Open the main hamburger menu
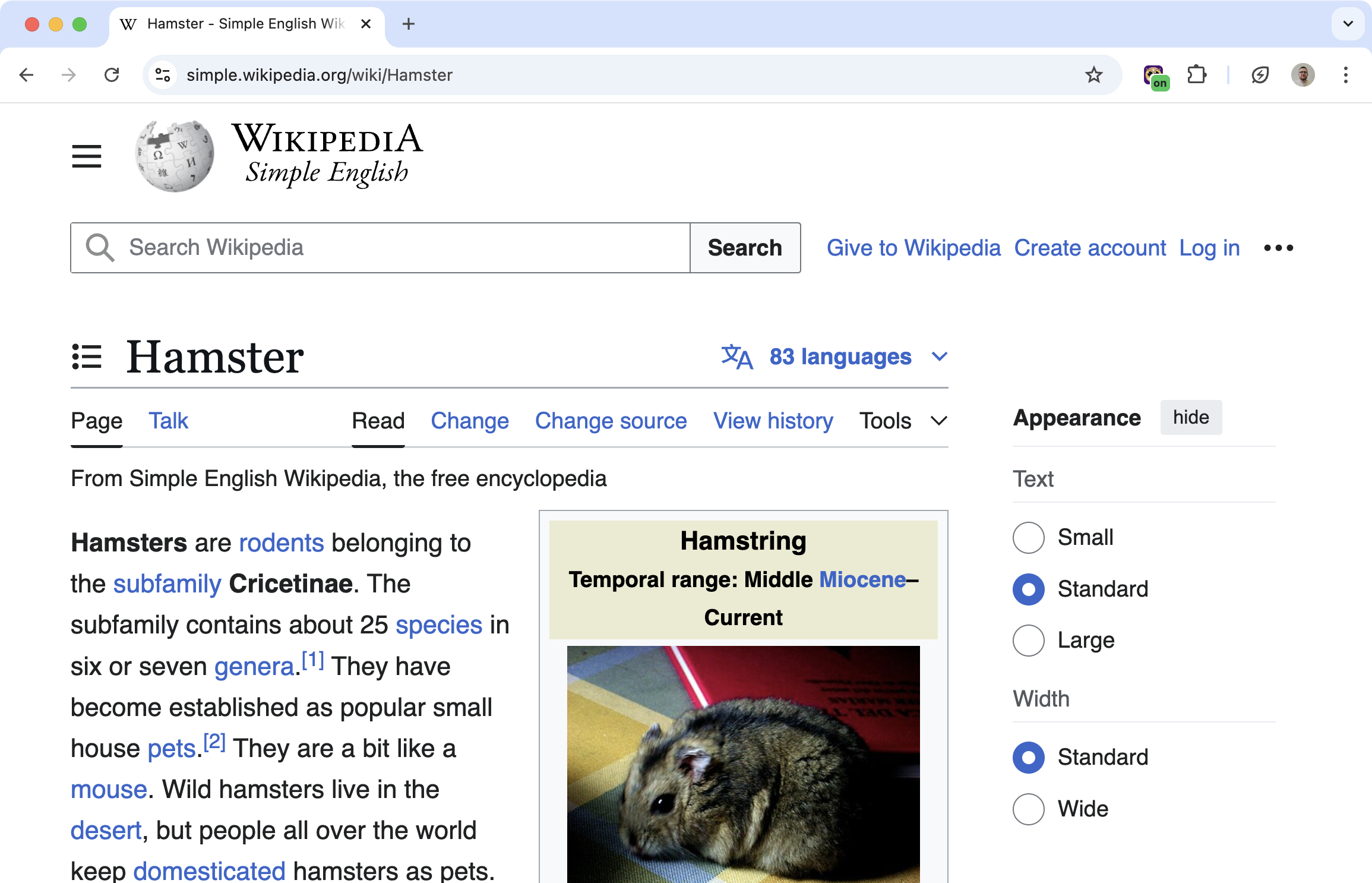 pyautogui.click(x=87, y=156)
